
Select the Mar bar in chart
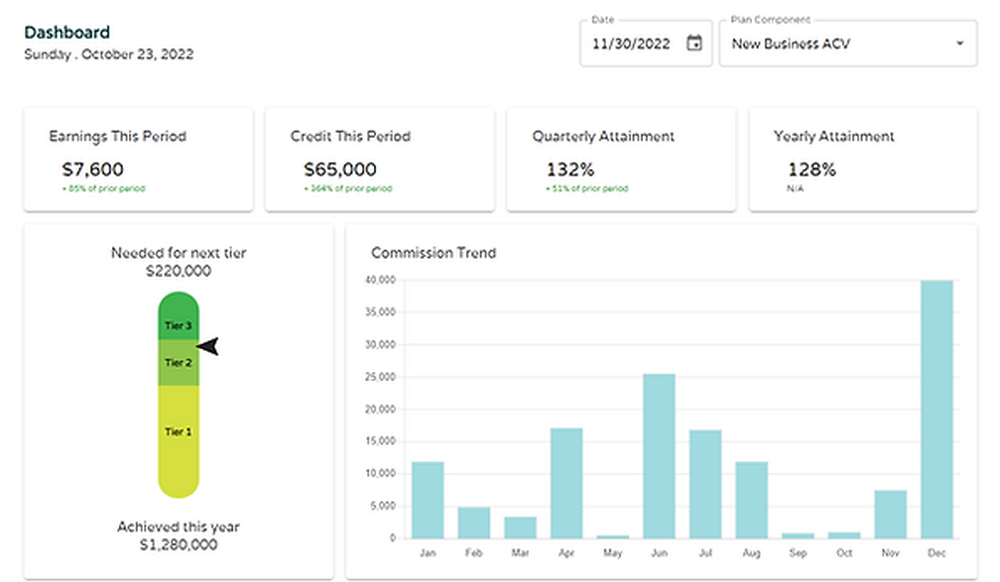click(x=520, y=528)
